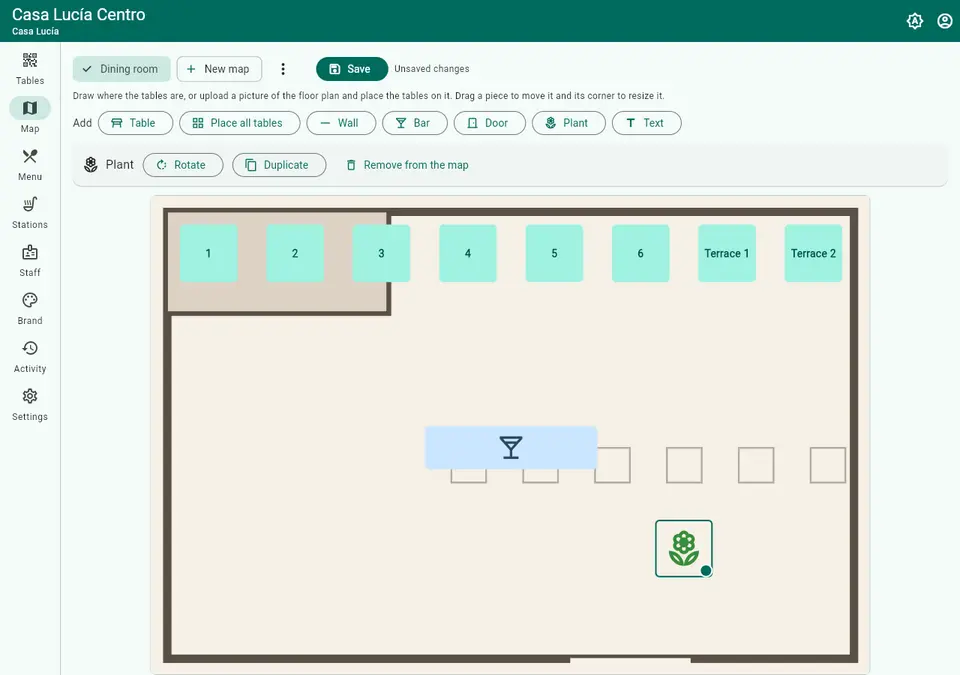Click the plant's resize corner handle
Image resolution: width=960 pixels, height=675 pixels.
point(706,571)
